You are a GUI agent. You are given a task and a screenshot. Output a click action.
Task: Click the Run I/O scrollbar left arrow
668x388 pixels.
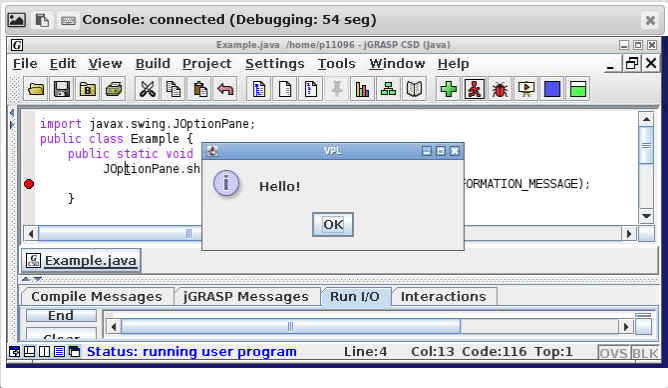[x=113, y=327]
